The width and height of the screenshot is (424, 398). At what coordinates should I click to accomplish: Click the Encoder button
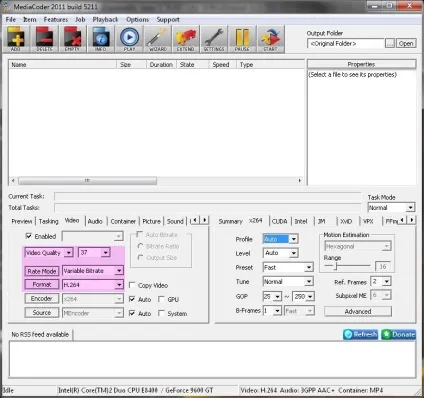[x=42, y=298]
